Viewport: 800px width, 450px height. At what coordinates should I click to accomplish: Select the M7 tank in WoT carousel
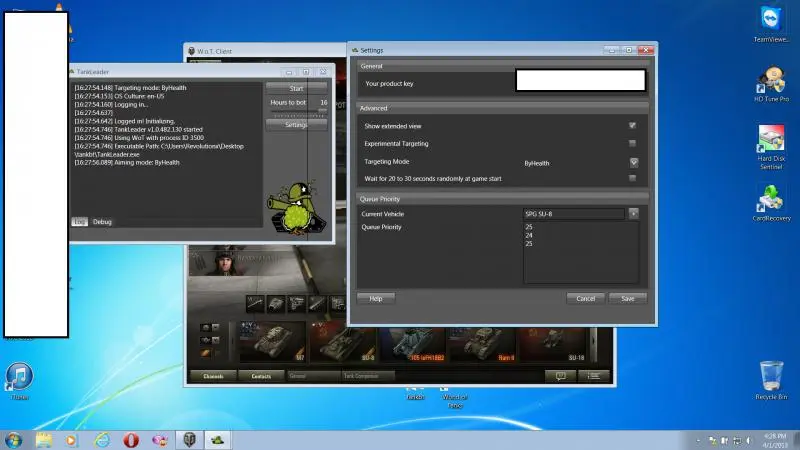pyautogui.click(x=272, y=342)
